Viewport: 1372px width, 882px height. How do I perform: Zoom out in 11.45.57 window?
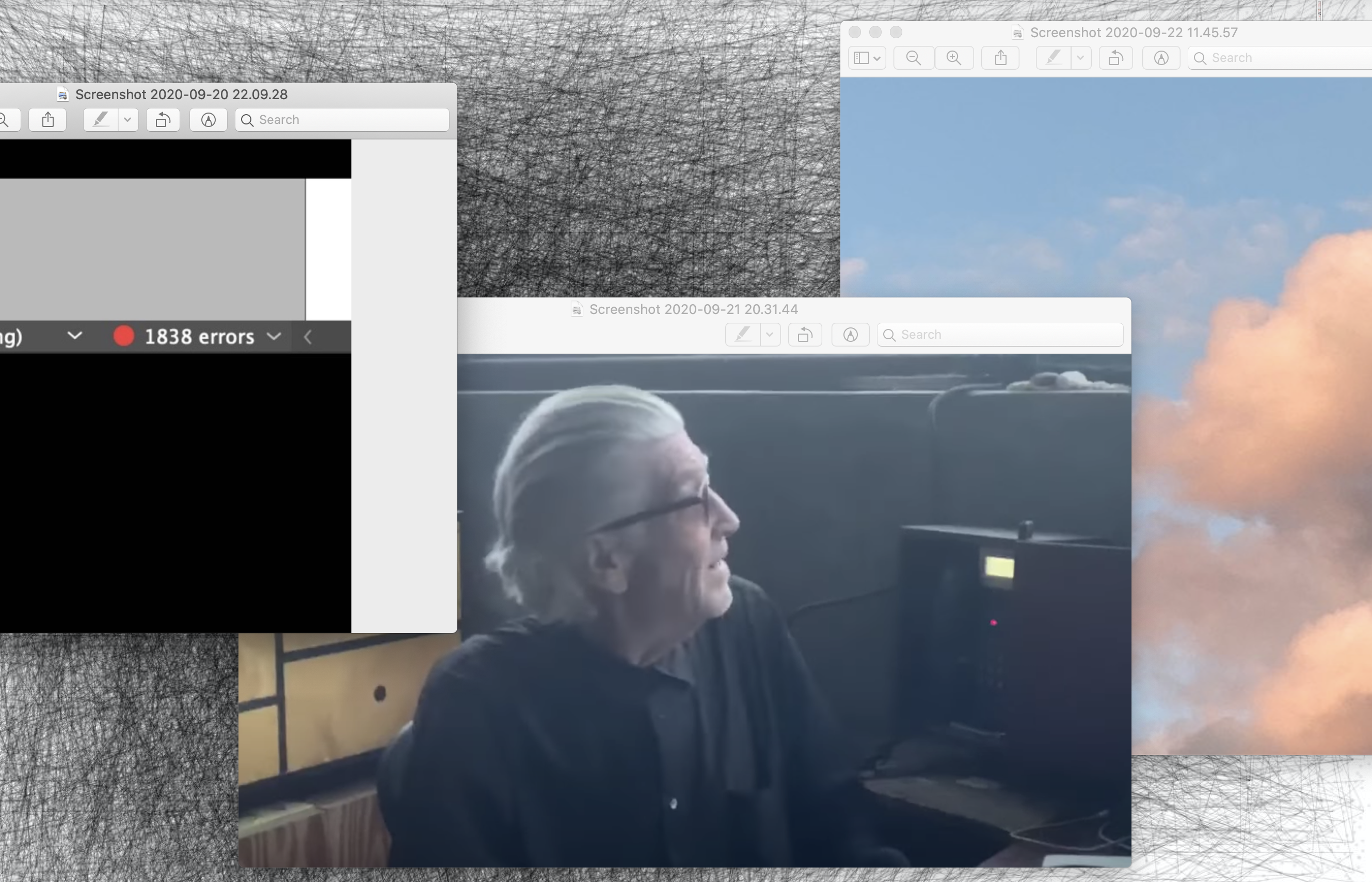pyautogui.click(x=914, y=58)
